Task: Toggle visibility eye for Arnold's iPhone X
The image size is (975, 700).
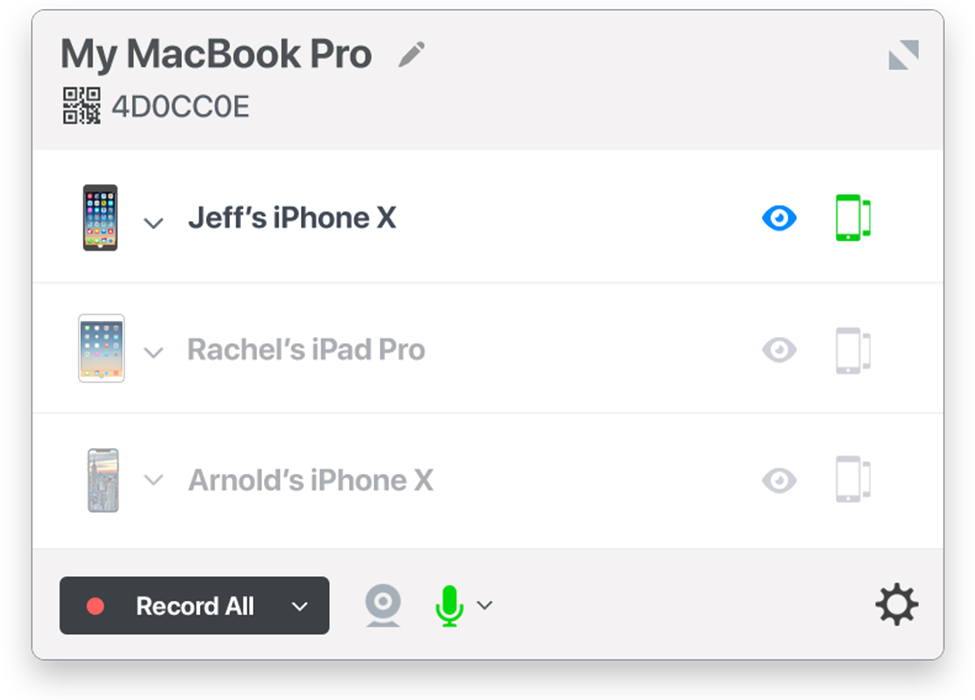Action: pos(779,481)
